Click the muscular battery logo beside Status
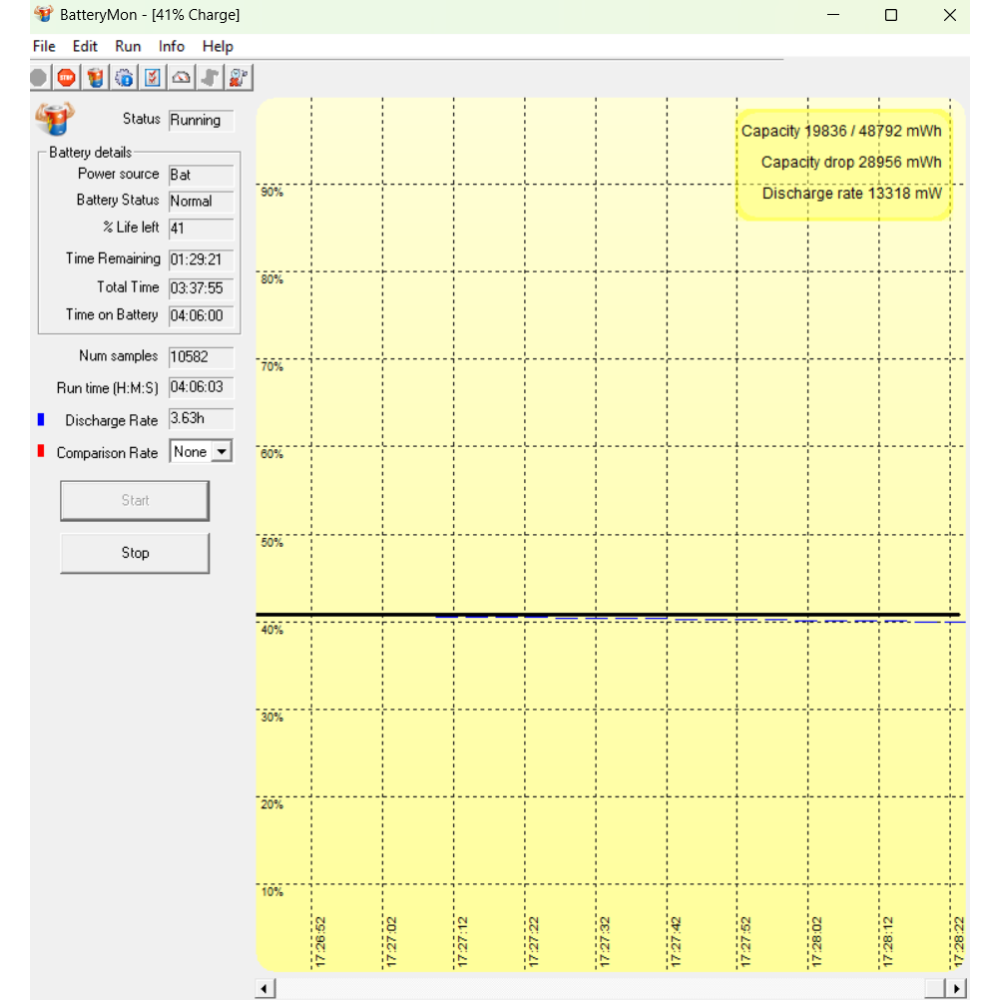 [x=54, y=118]
